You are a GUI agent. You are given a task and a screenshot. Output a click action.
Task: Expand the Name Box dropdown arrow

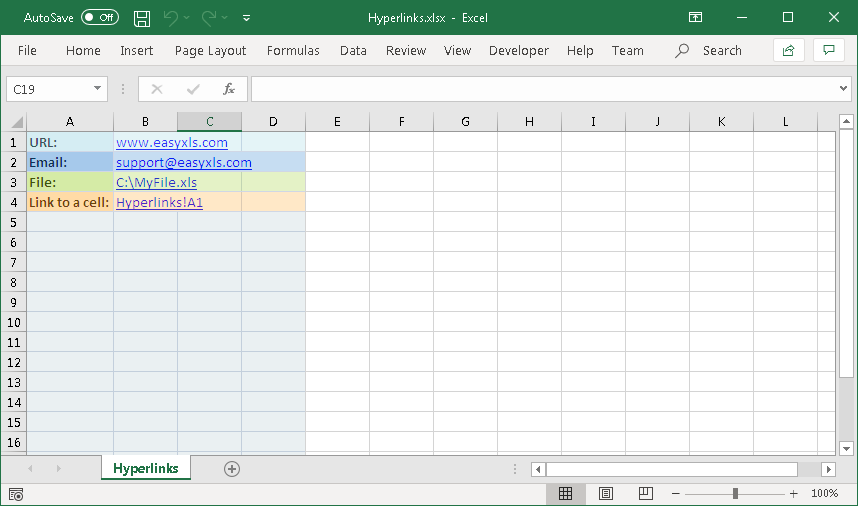tap(98, 89)
